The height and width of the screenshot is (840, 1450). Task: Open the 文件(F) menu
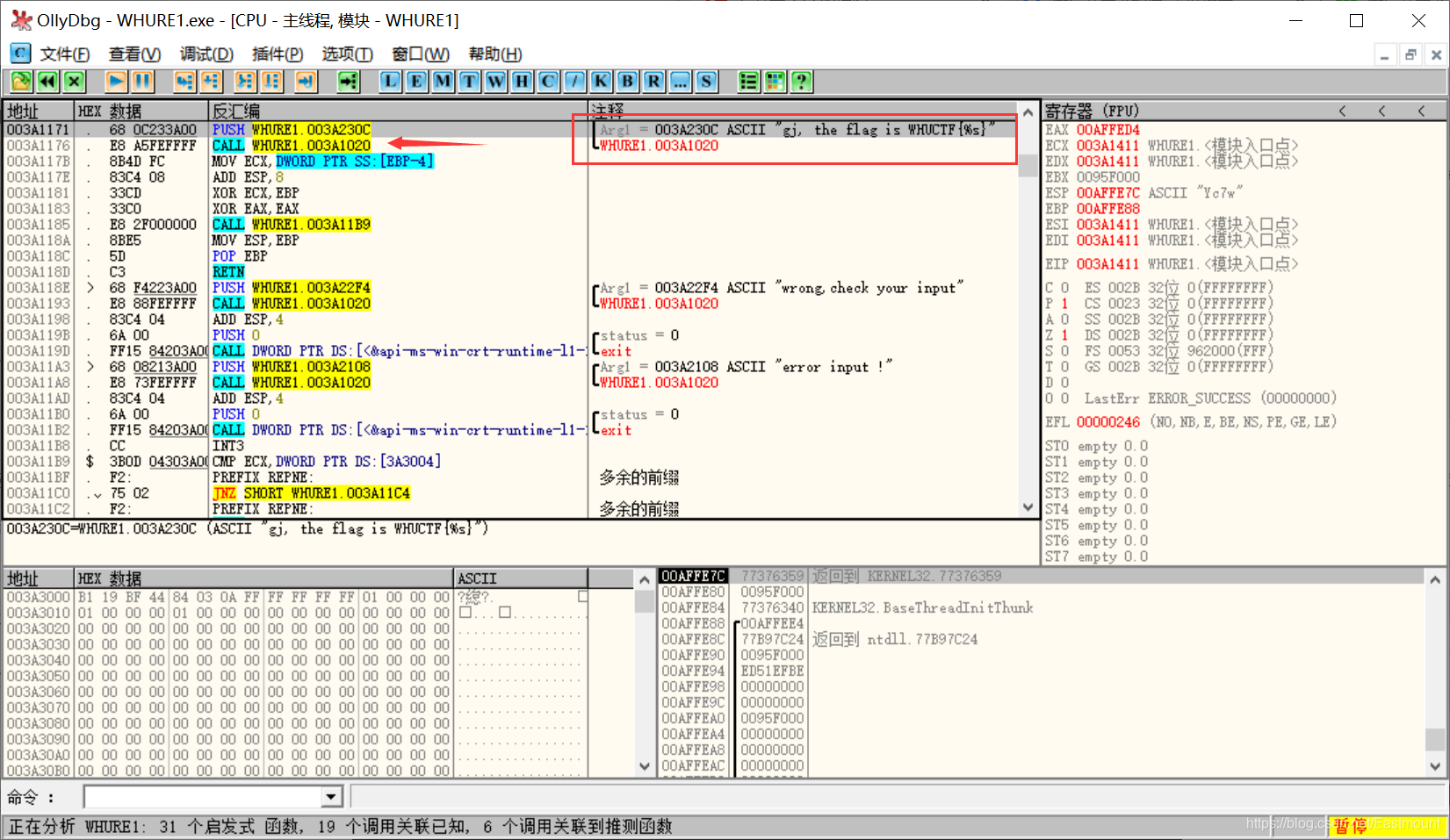point(65,54)
